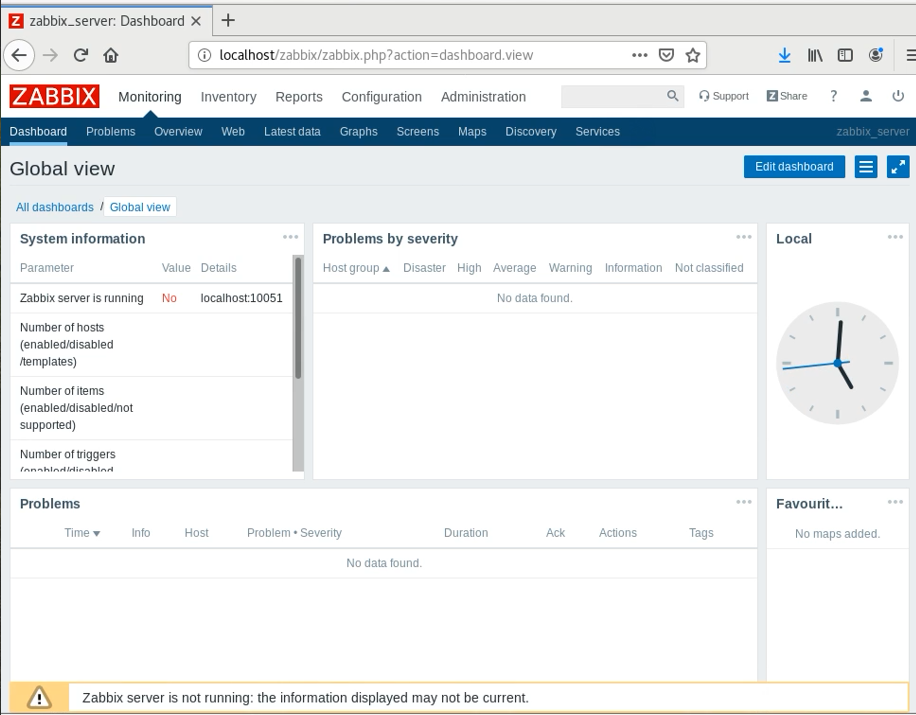Open the dashboard actions hamburger menu
This screenshot has width=916, height=715.
[866, 167]
